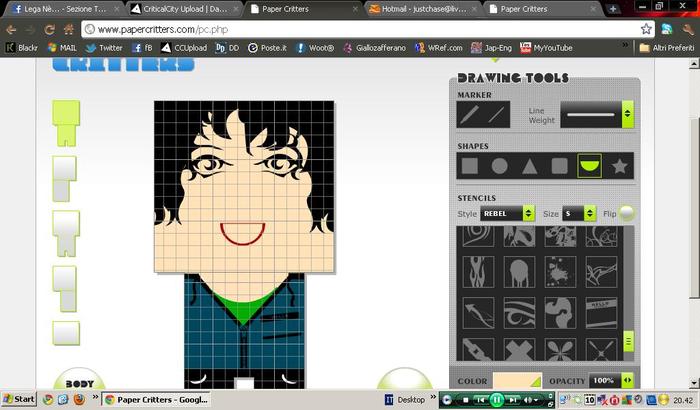Open the MAIL bookmark
Viewport: 700px width, 410px height.
click(62, 48)
